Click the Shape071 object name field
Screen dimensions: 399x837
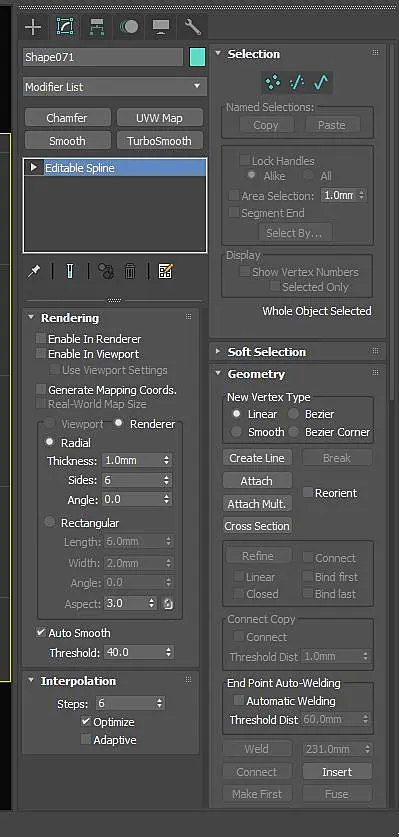click(103, 58)
